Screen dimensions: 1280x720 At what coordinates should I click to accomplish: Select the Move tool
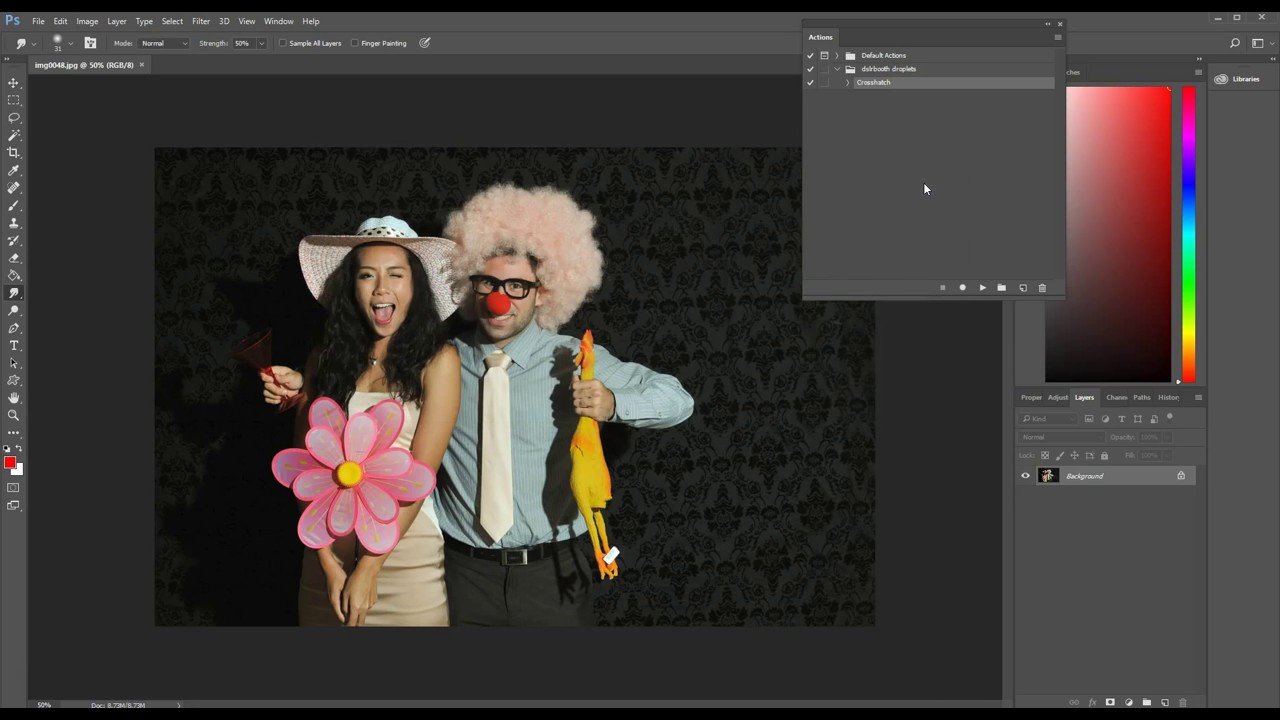[x=14, y=83]
